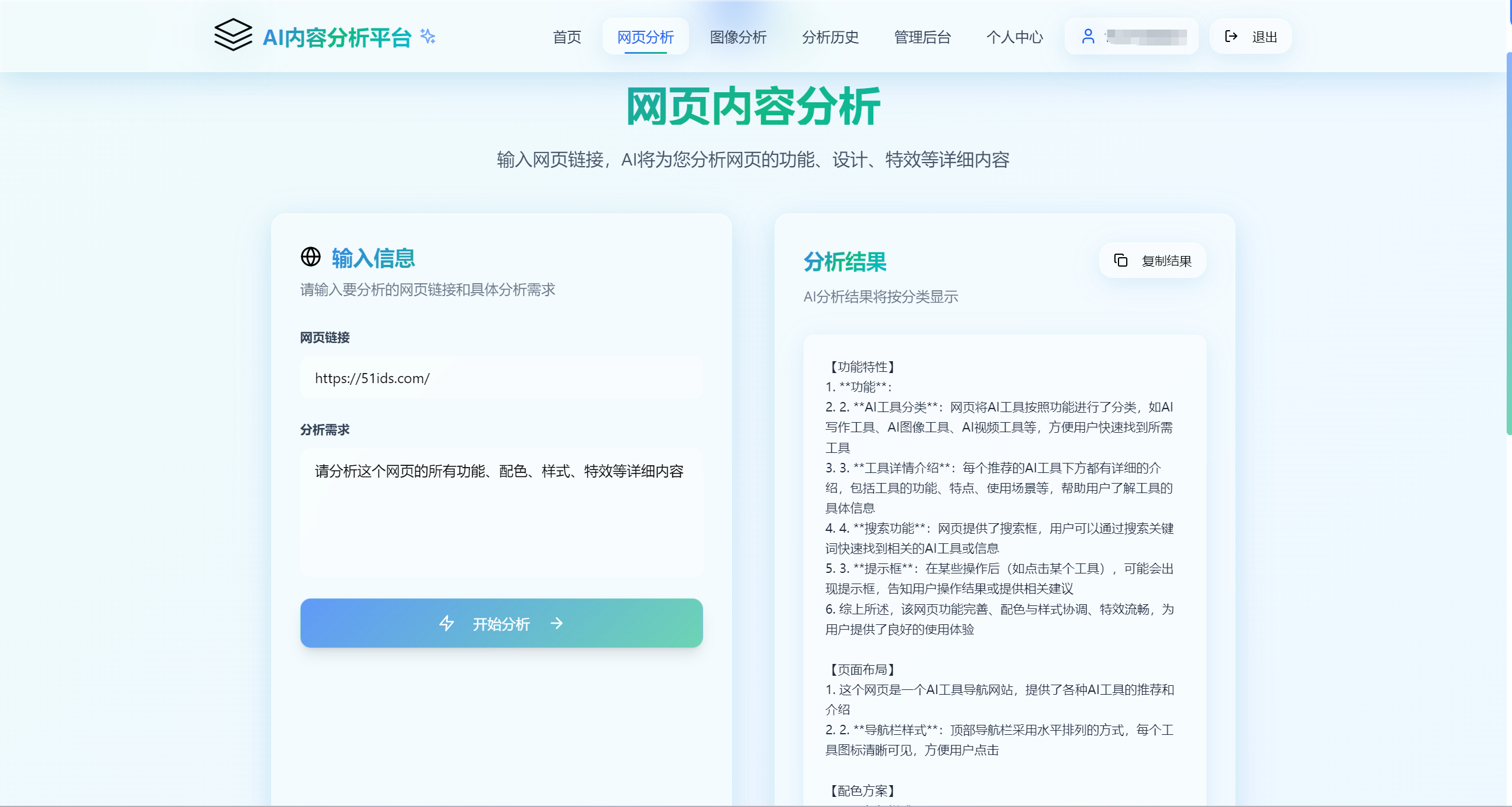Viewport: 1512px width, 807px height.
Task: Click the right arrow icon on 开始分析
Action: point(557,623)
